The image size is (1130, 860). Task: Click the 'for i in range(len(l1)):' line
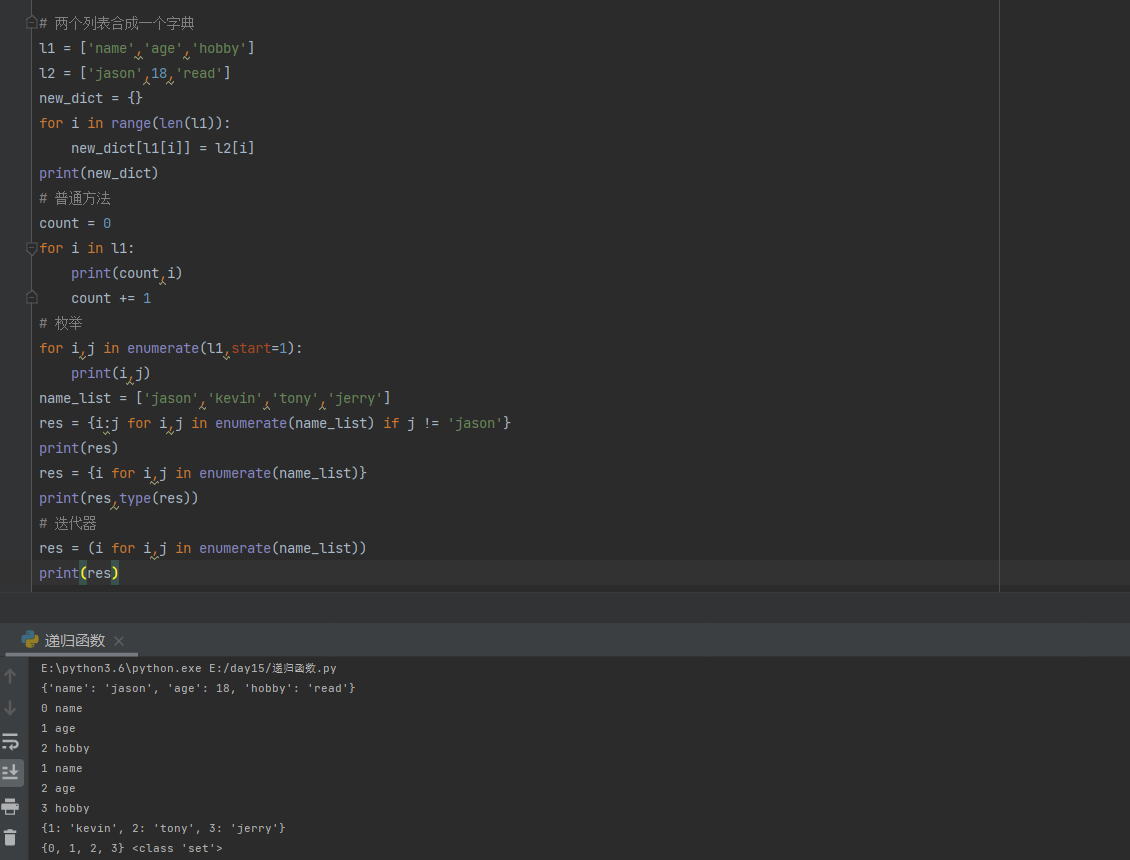click(135, 123)
